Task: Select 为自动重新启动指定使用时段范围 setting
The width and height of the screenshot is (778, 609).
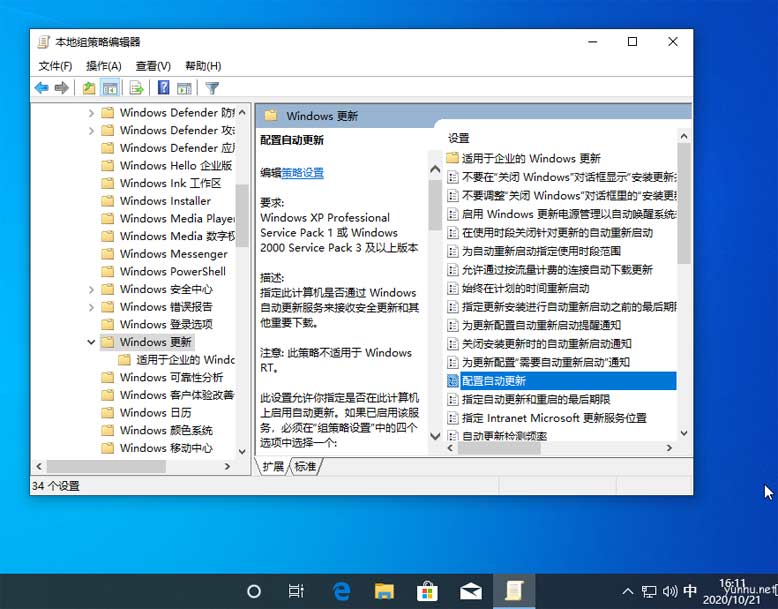Action: click(534, 251)
